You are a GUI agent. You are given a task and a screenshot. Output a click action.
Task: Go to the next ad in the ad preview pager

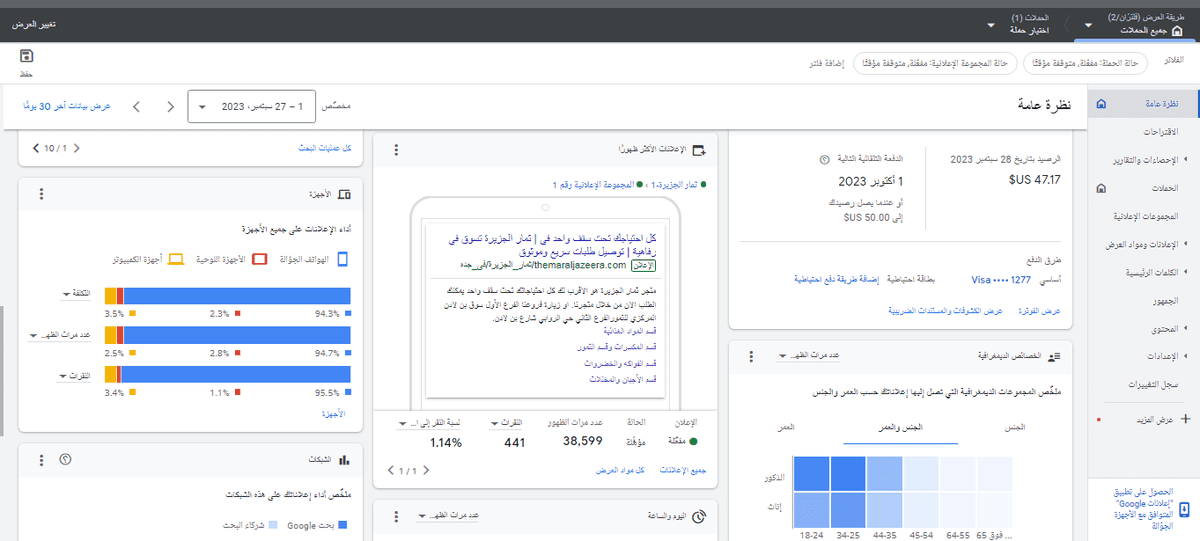click(392, 470)
